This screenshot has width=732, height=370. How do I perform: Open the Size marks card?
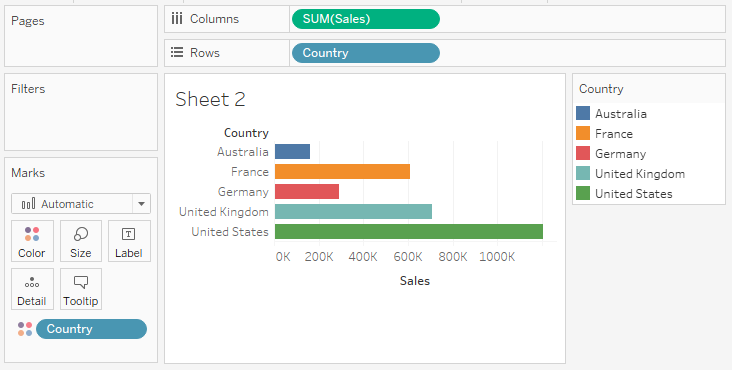(x=81, y=241)
